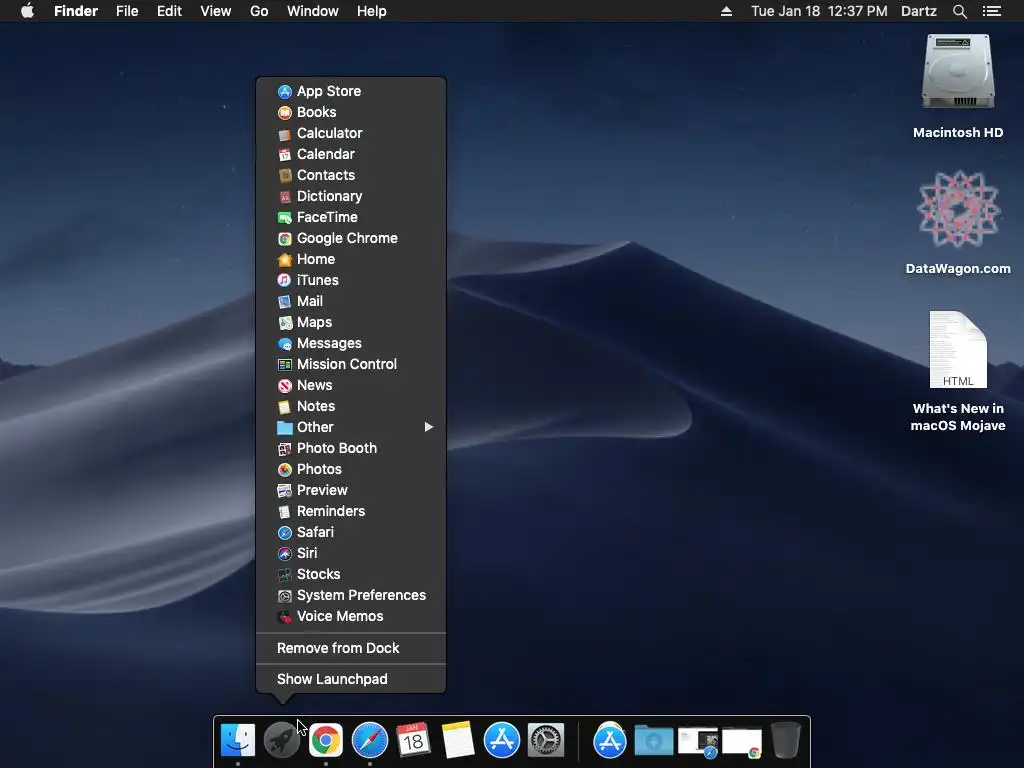Open the File menu

(127, 11)
